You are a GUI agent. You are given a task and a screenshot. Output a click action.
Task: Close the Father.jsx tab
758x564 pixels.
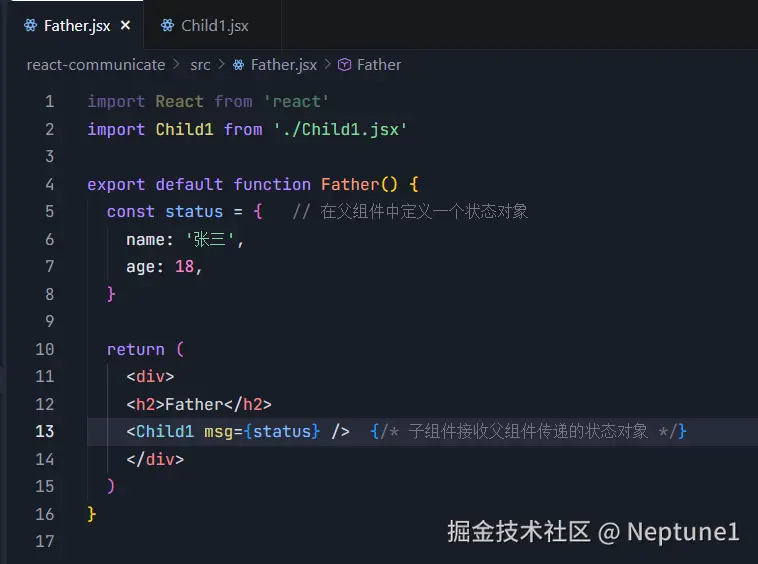point(125,26)
